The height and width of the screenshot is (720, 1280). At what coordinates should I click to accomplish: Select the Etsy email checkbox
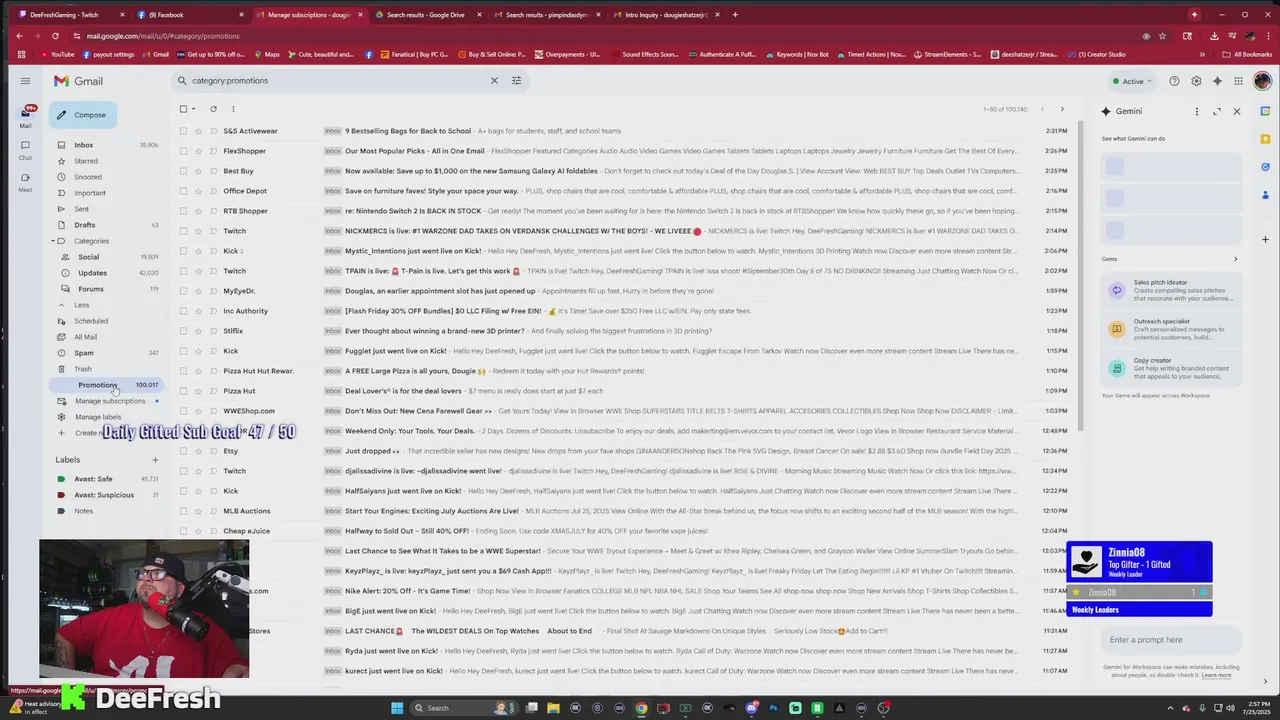click(x=183, y=451)
